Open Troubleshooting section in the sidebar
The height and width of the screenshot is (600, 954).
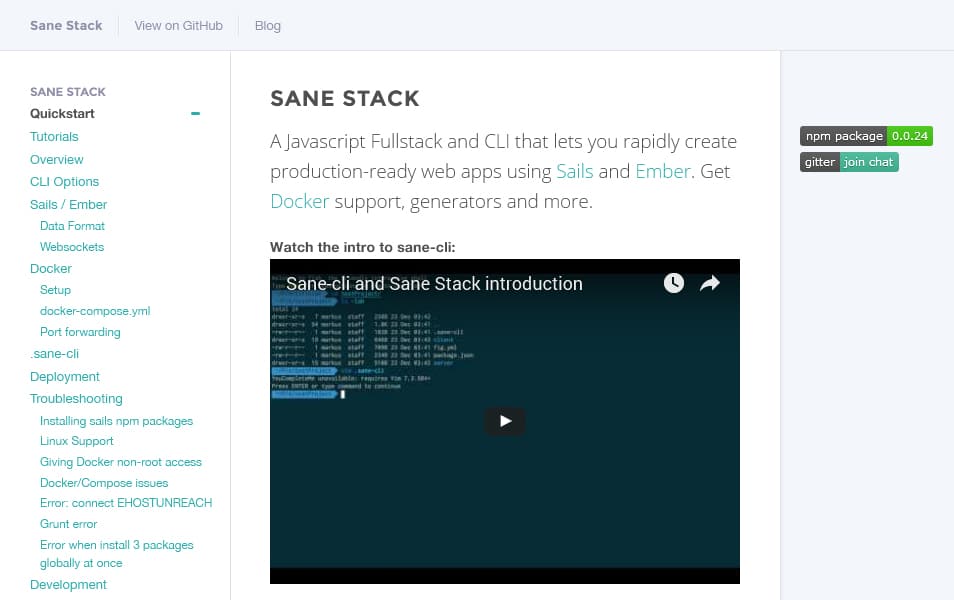(76, 399)
